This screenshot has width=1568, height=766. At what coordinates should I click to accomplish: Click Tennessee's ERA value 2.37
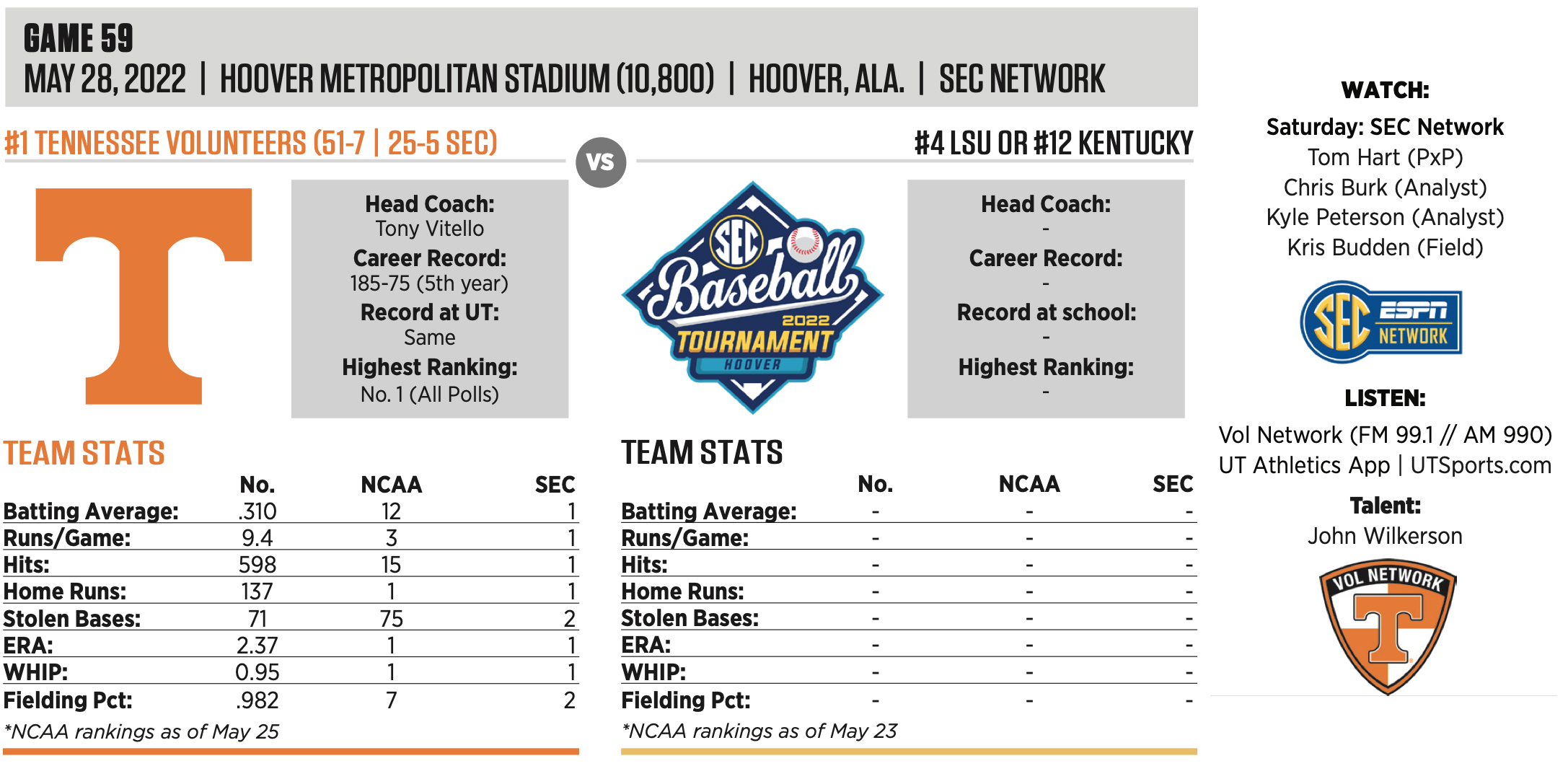pos(257,646)
